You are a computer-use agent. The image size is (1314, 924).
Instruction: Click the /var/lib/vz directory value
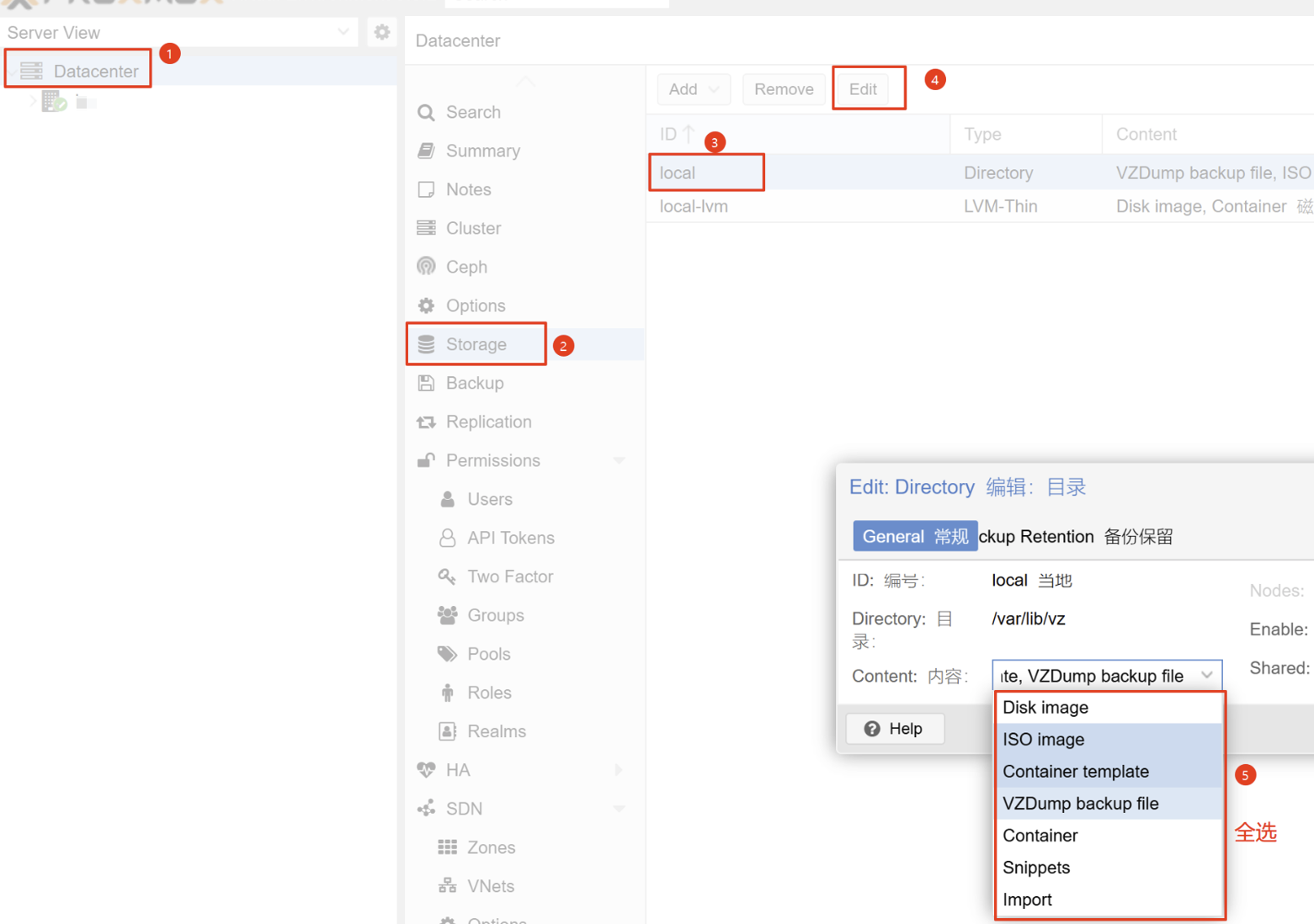coord(1028,619)
